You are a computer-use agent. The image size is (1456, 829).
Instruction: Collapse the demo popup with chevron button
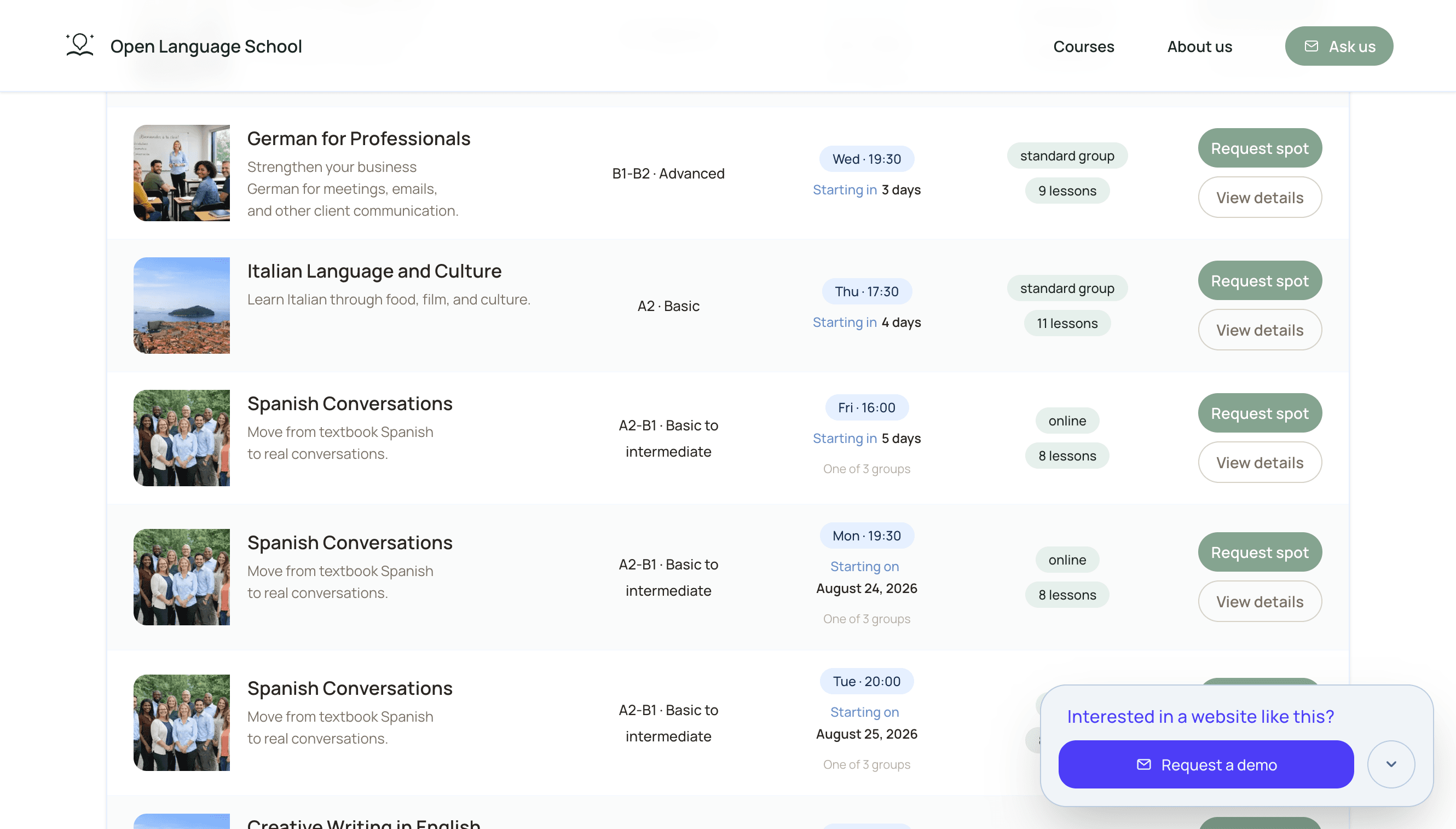pos(1391,764)
